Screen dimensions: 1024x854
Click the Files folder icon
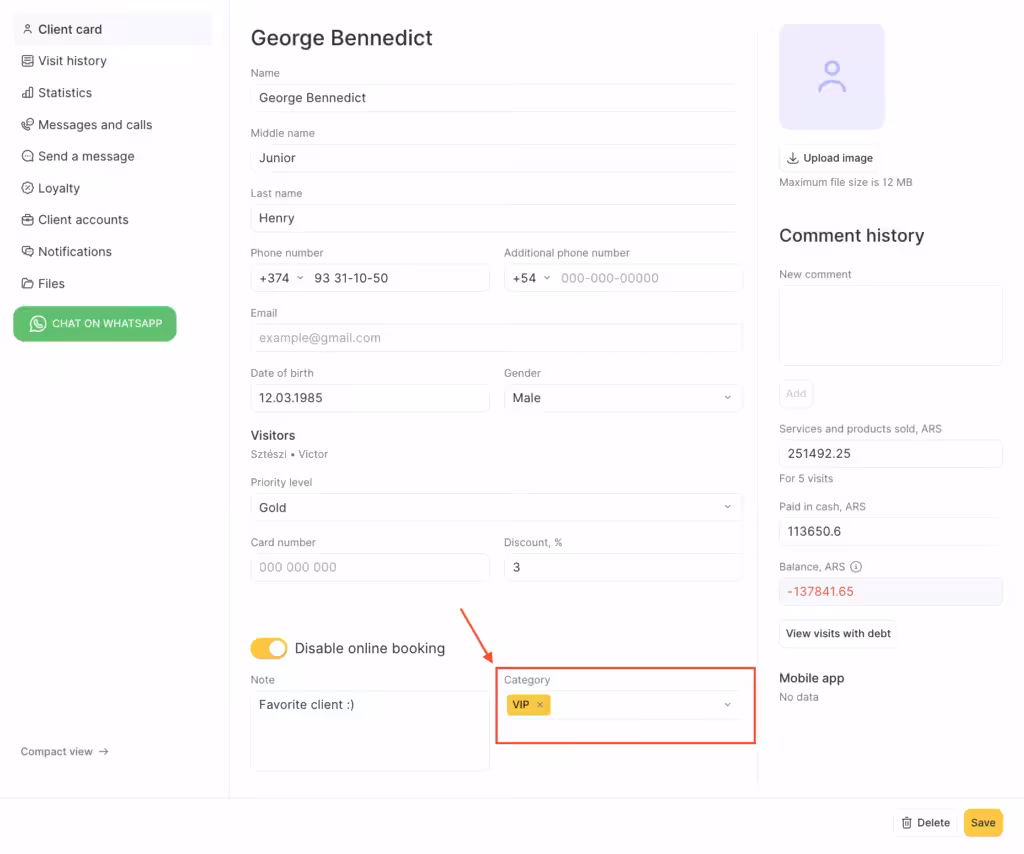(x=28, y=284)
